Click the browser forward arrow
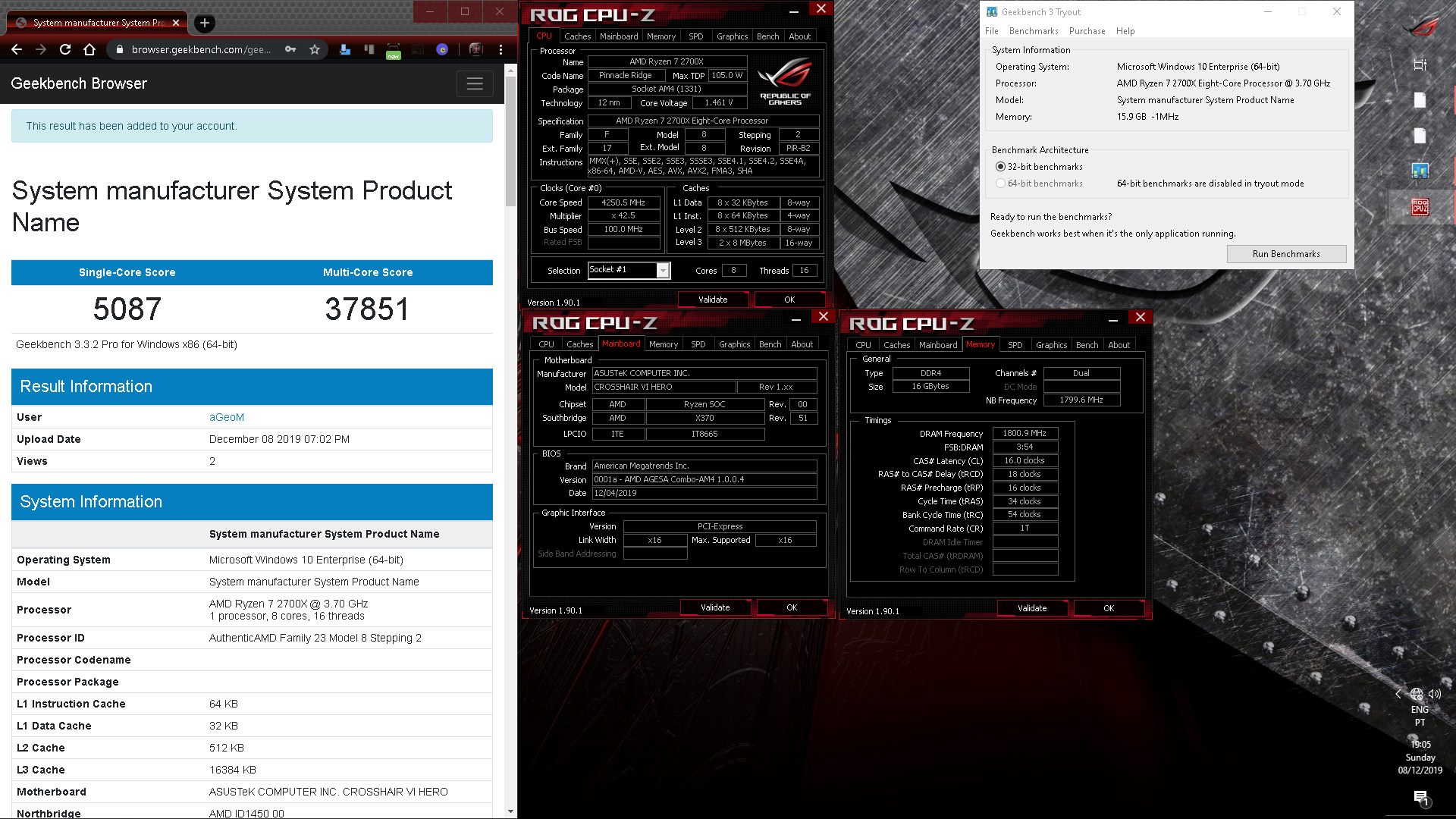Image resolution: width=1456 pixels, height=819 pixels. click(x=41, y=49)
